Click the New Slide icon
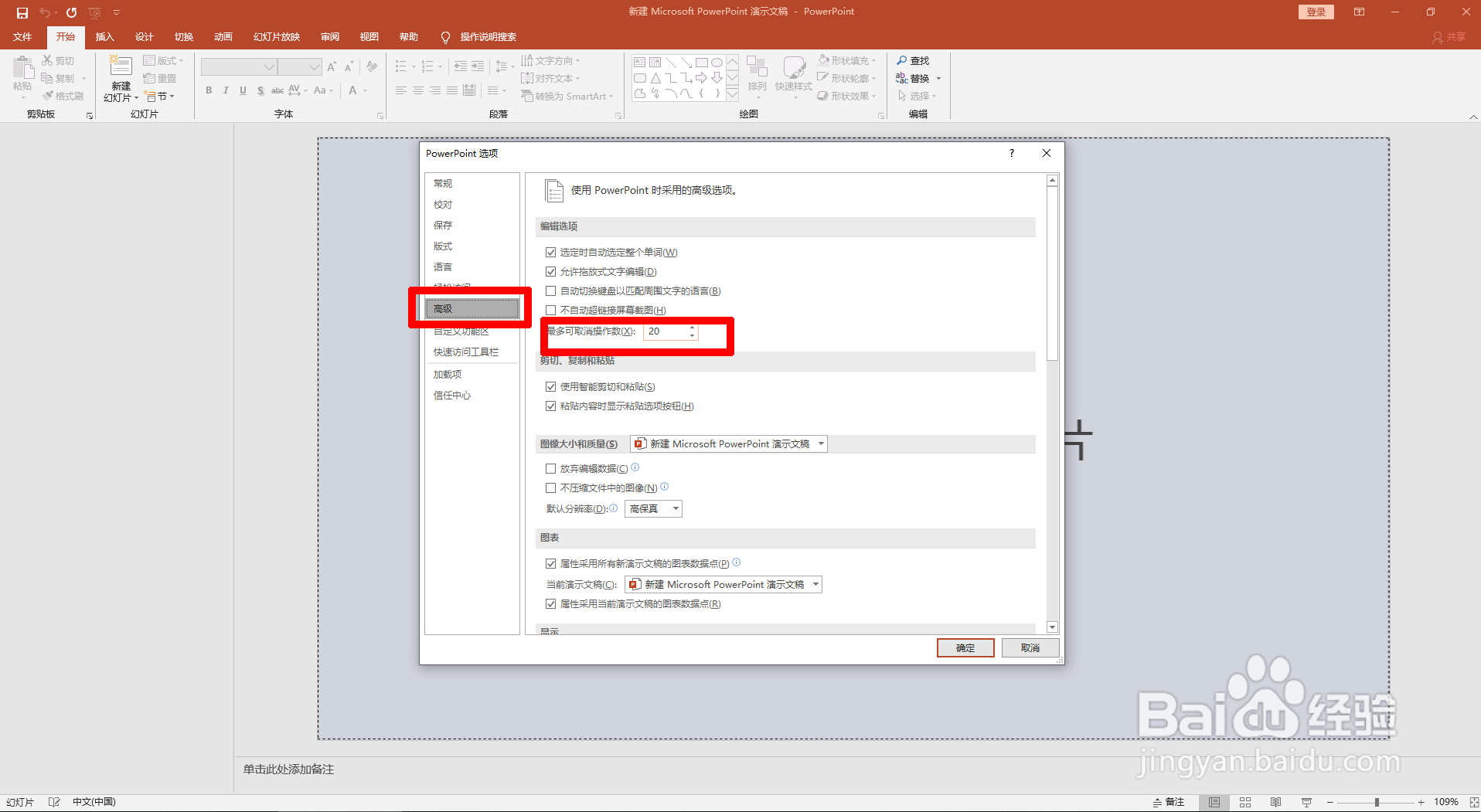Viewport: 1481px width, 812px height. point(121,66)
